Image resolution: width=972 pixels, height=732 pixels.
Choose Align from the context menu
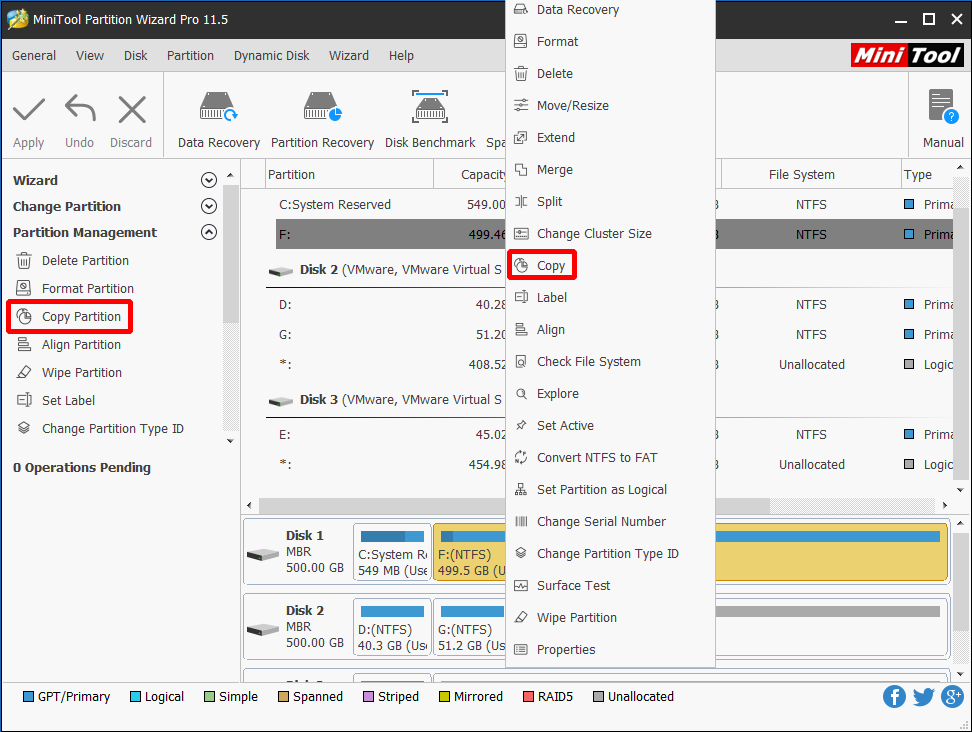tap(611, 330)
